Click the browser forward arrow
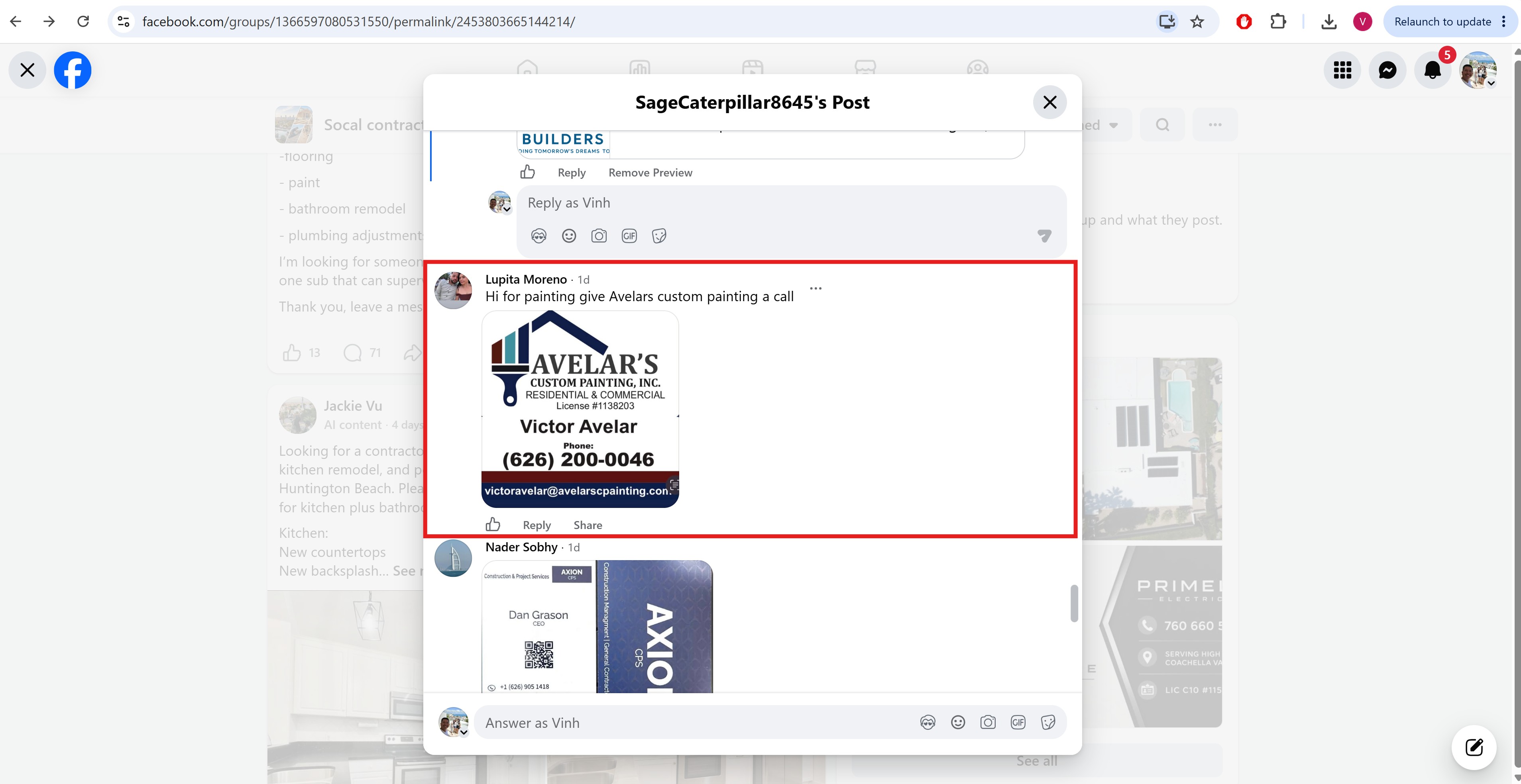 click(49, 22)
